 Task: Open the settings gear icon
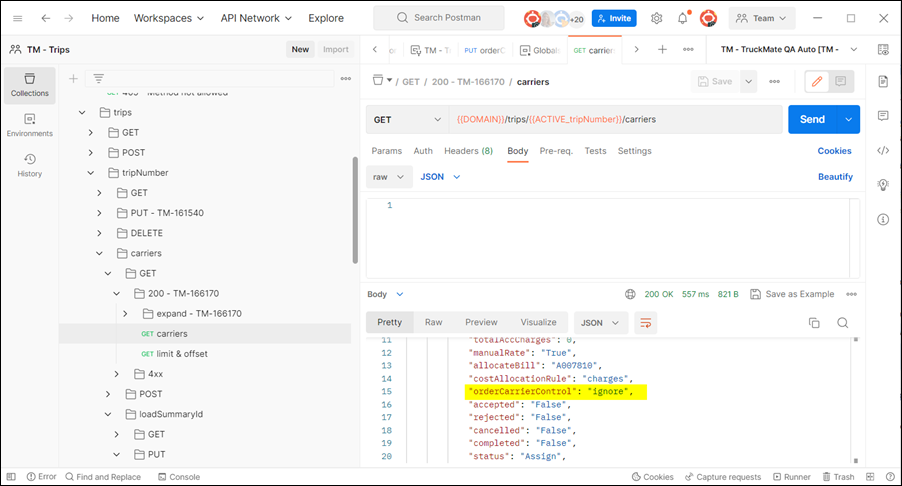[x=657, y=18]
